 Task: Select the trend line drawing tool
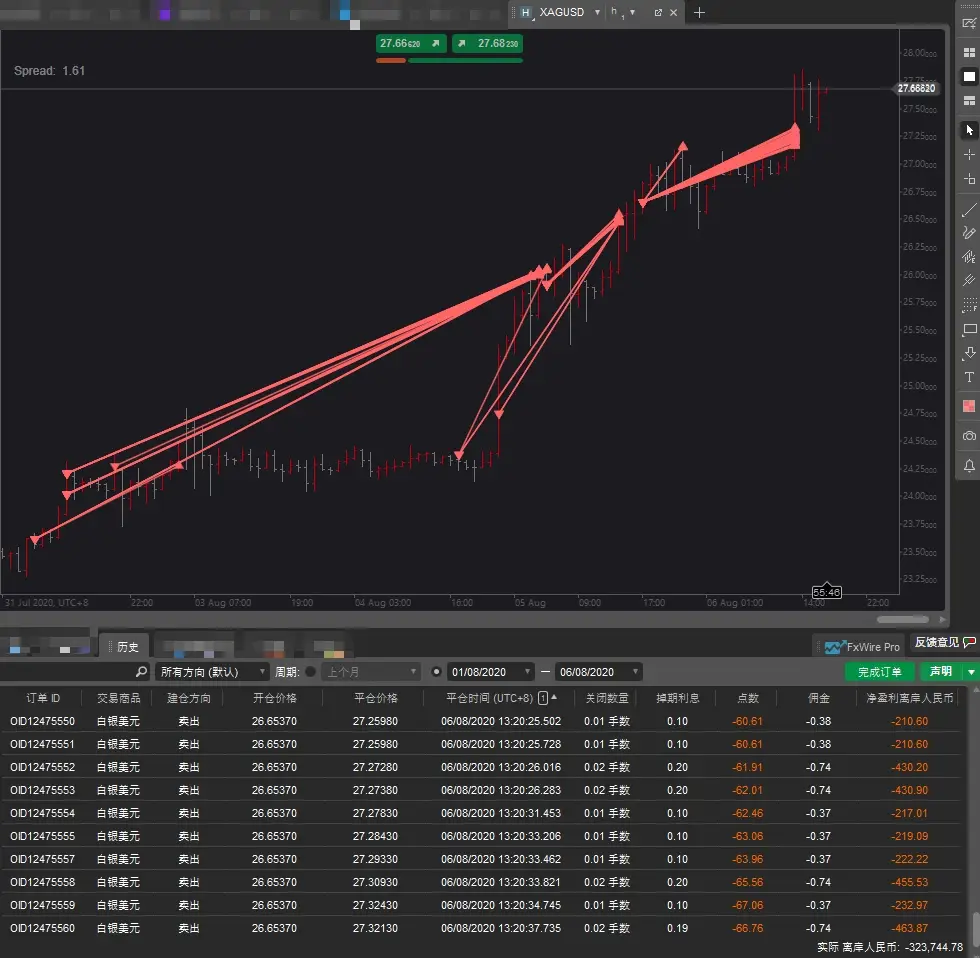[x=969, y=210]
